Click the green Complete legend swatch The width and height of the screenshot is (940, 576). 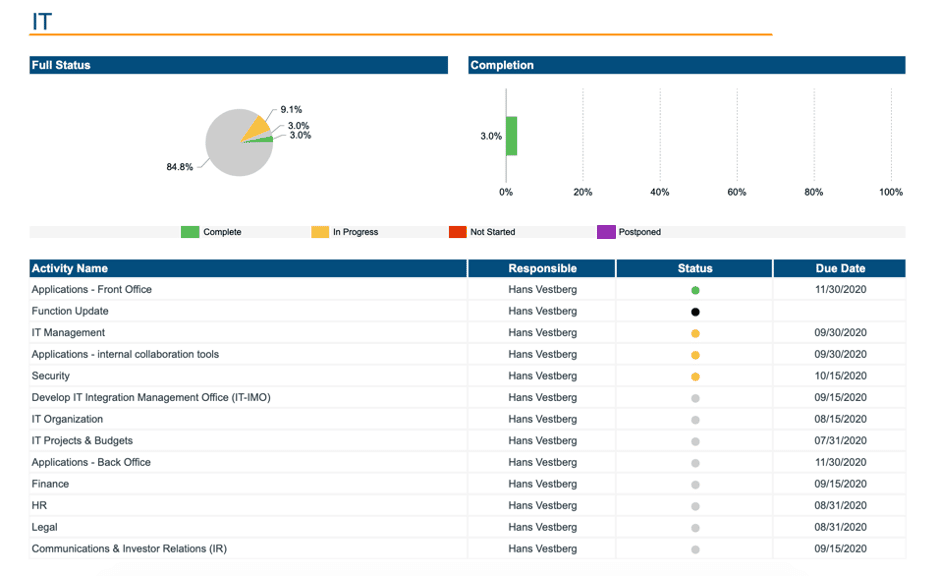[189, 232]
